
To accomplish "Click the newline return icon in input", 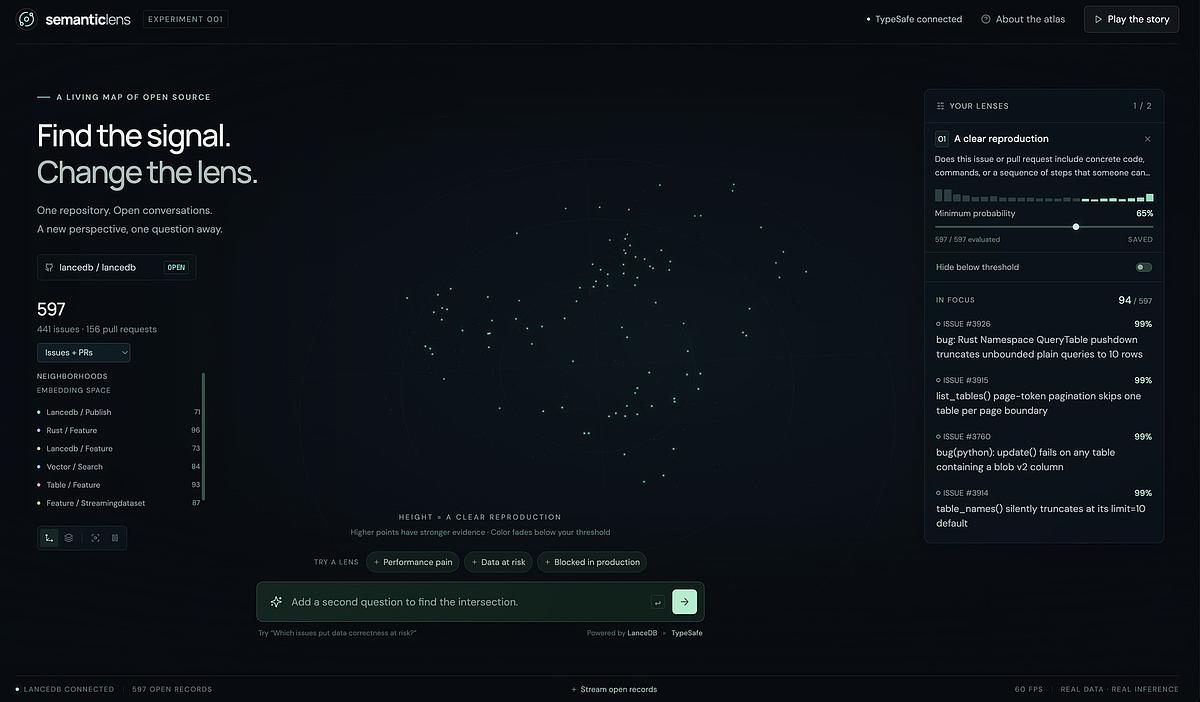I will click(657, 602).
